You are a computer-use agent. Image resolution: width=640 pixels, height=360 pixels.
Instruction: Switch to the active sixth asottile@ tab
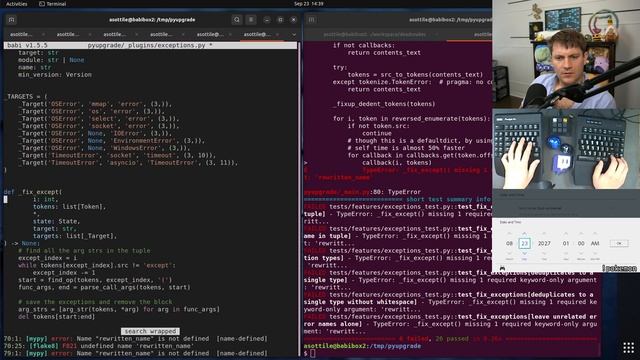pos(257,35)
